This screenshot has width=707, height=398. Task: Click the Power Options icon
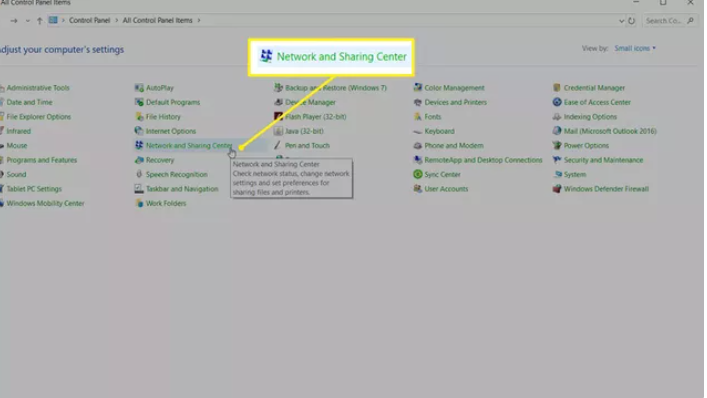(557, 146)
